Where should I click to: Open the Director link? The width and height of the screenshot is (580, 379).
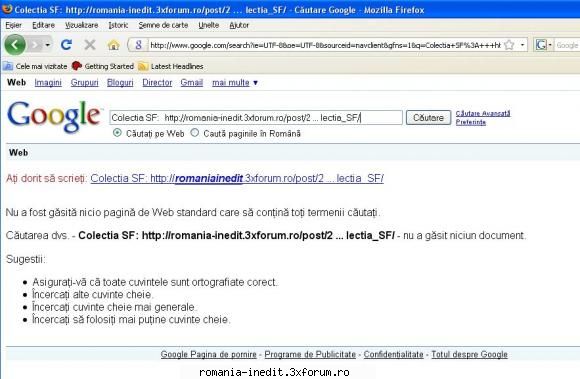(x=157, y=82)
